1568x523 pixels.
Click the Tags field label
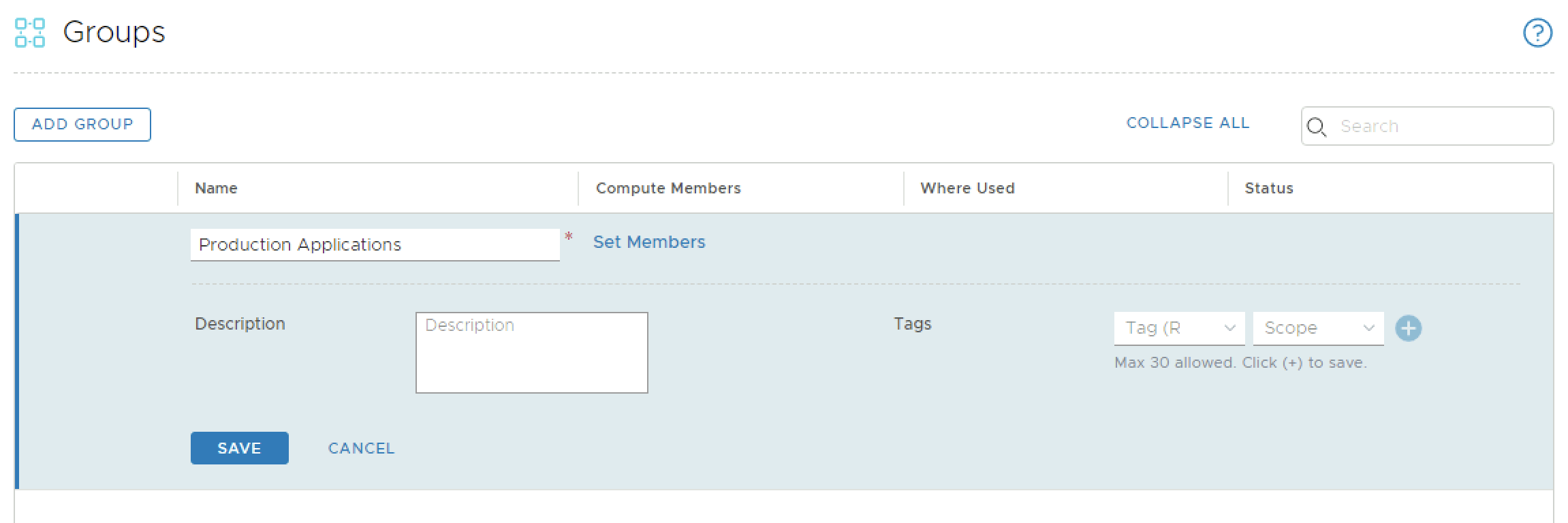(912, 324)
